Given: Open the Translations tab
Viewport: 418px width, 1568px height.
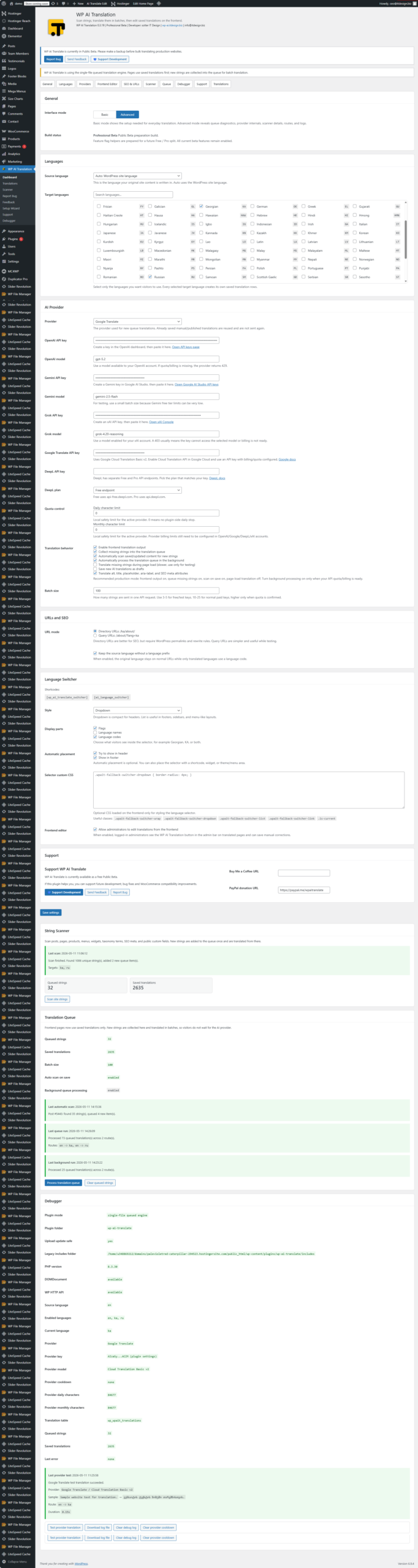Looking at the screenshot, I should tap(221, 84).
